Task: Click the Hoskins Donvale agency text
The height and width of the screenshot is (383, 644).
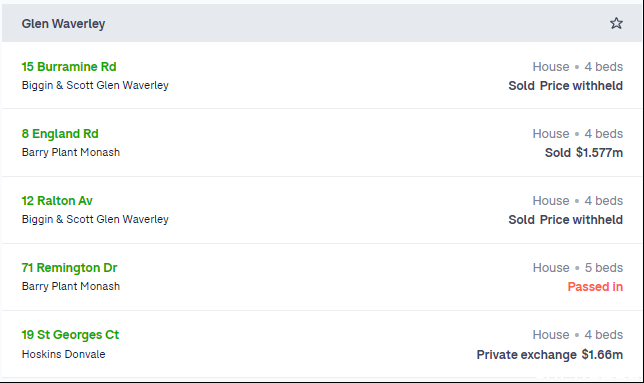Action: click(x=64, y=354)
